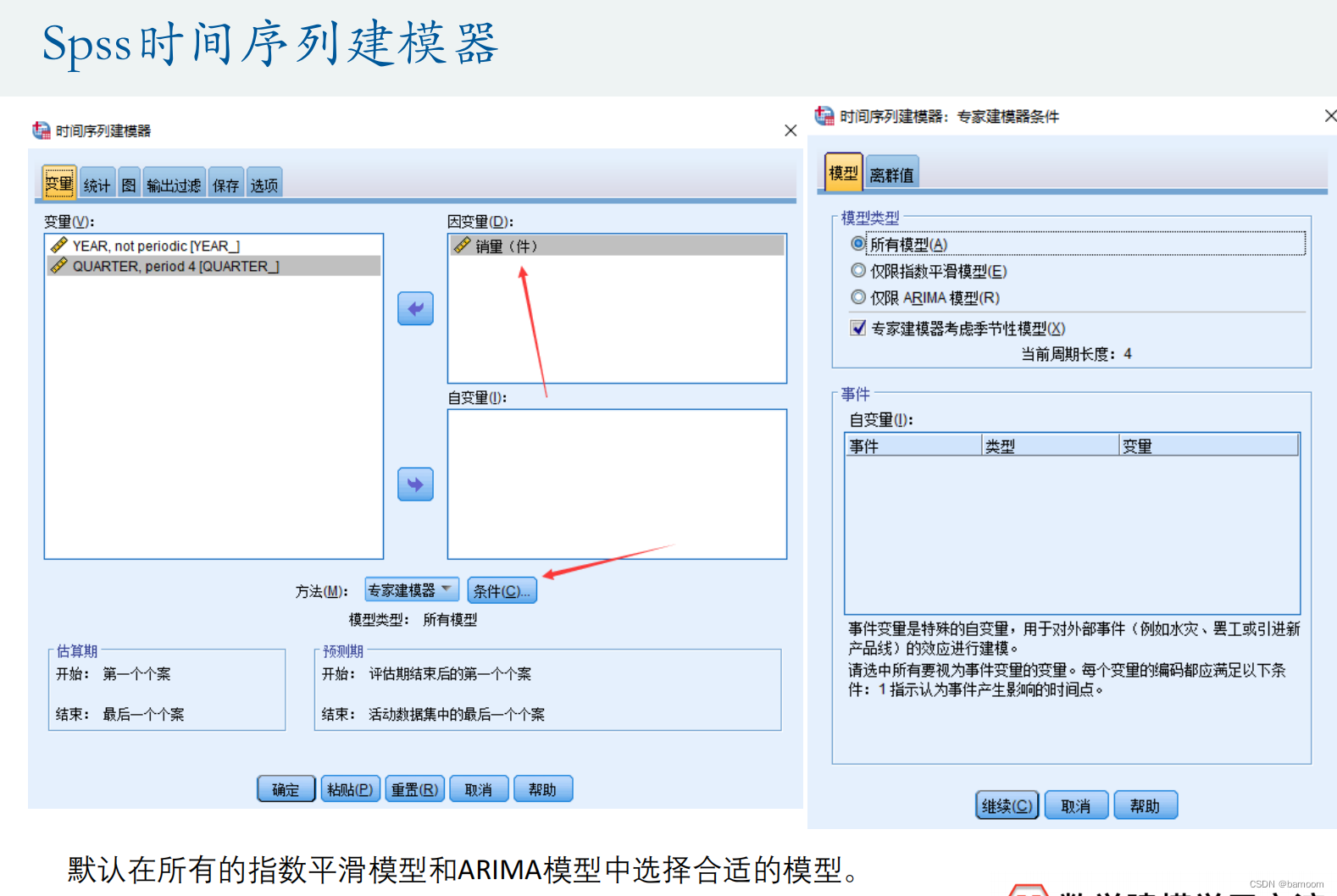Image resolution: width=1337 pixels, height=896 pixels.
Task: Click the move-to-independent-variable arrow button
Action: pos(415,484)
